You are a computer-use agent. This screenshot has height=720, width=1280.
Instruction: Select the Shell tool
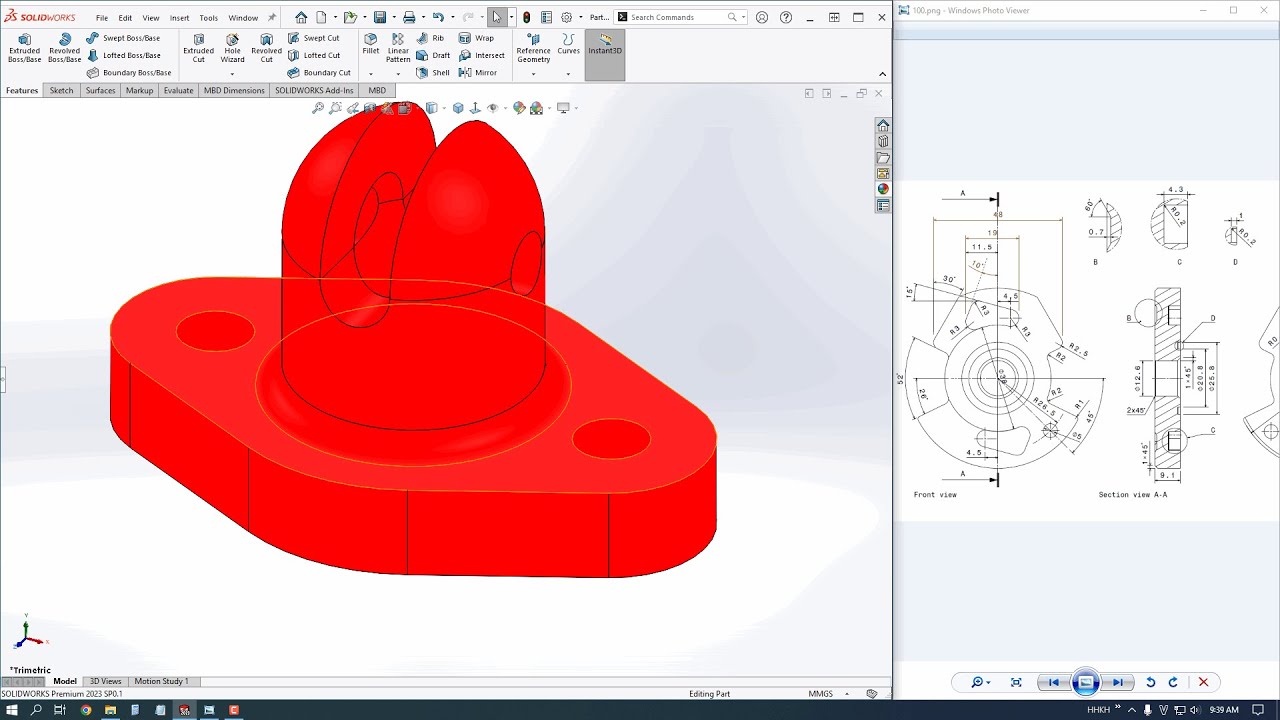(x=433, y=72)
